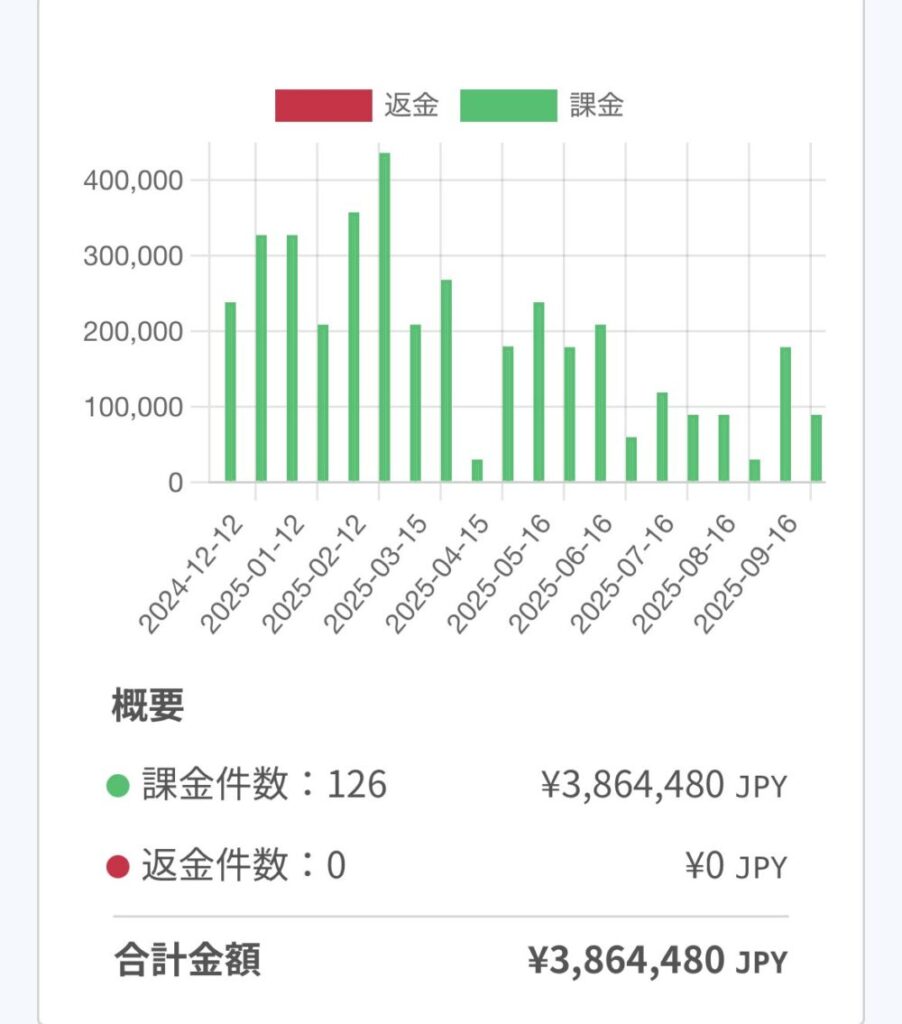Toggle the 課金 series via legend text

coord(596,106)
